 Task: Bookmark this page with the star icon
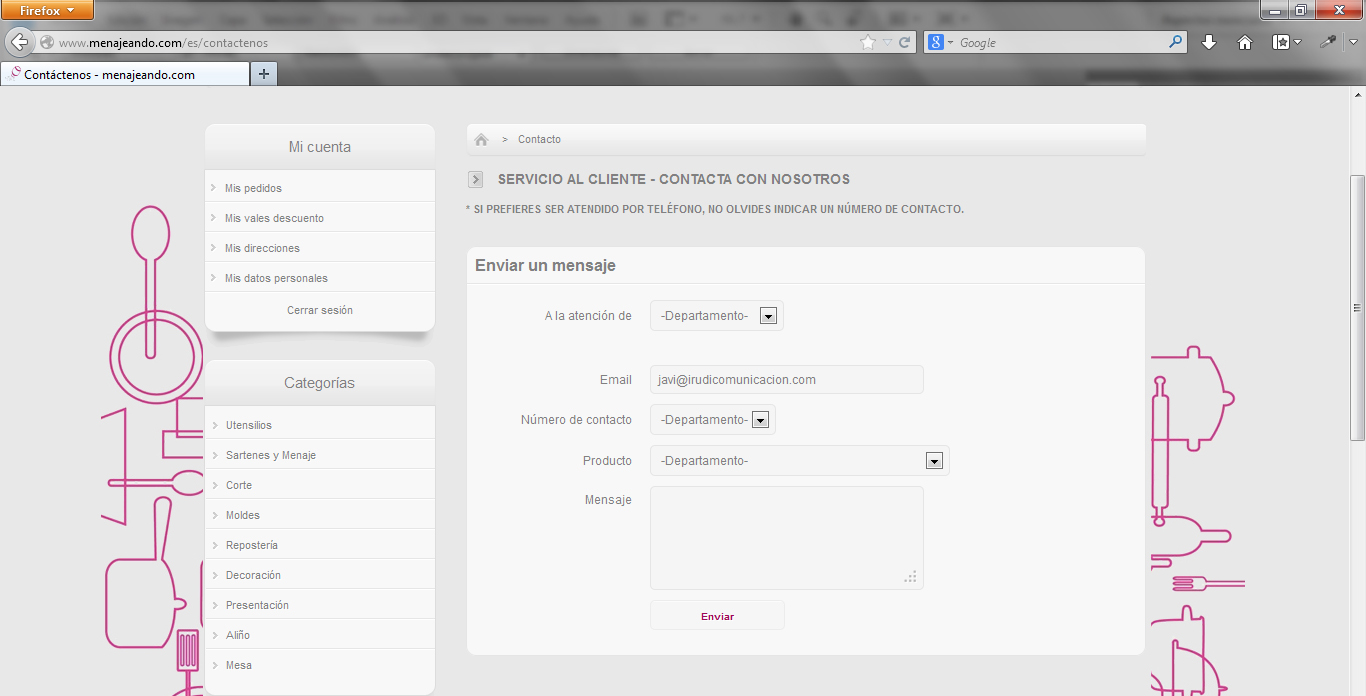tap(867, 43)
